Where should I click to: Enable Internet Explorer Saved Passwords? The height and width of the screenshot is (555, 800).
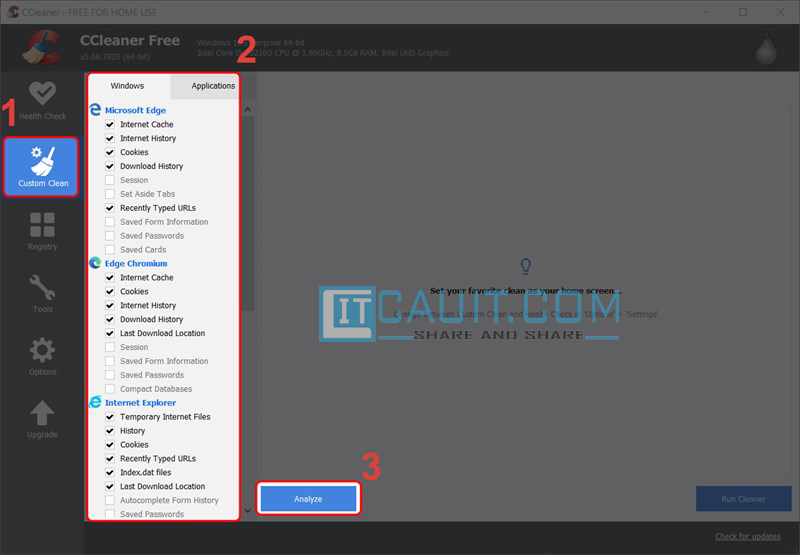point(110,514)
